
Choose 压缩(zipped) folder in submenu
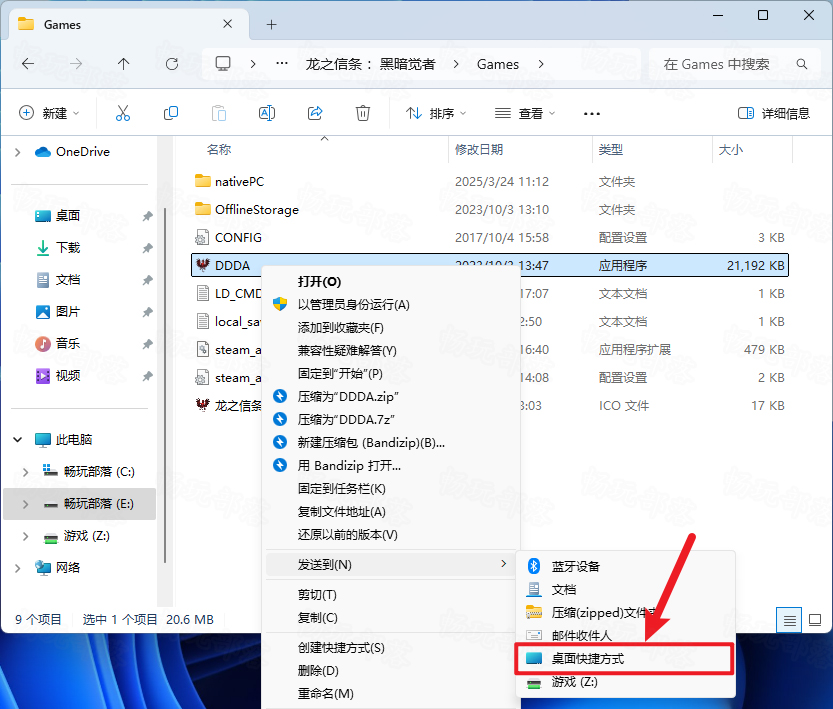[625, 612]
